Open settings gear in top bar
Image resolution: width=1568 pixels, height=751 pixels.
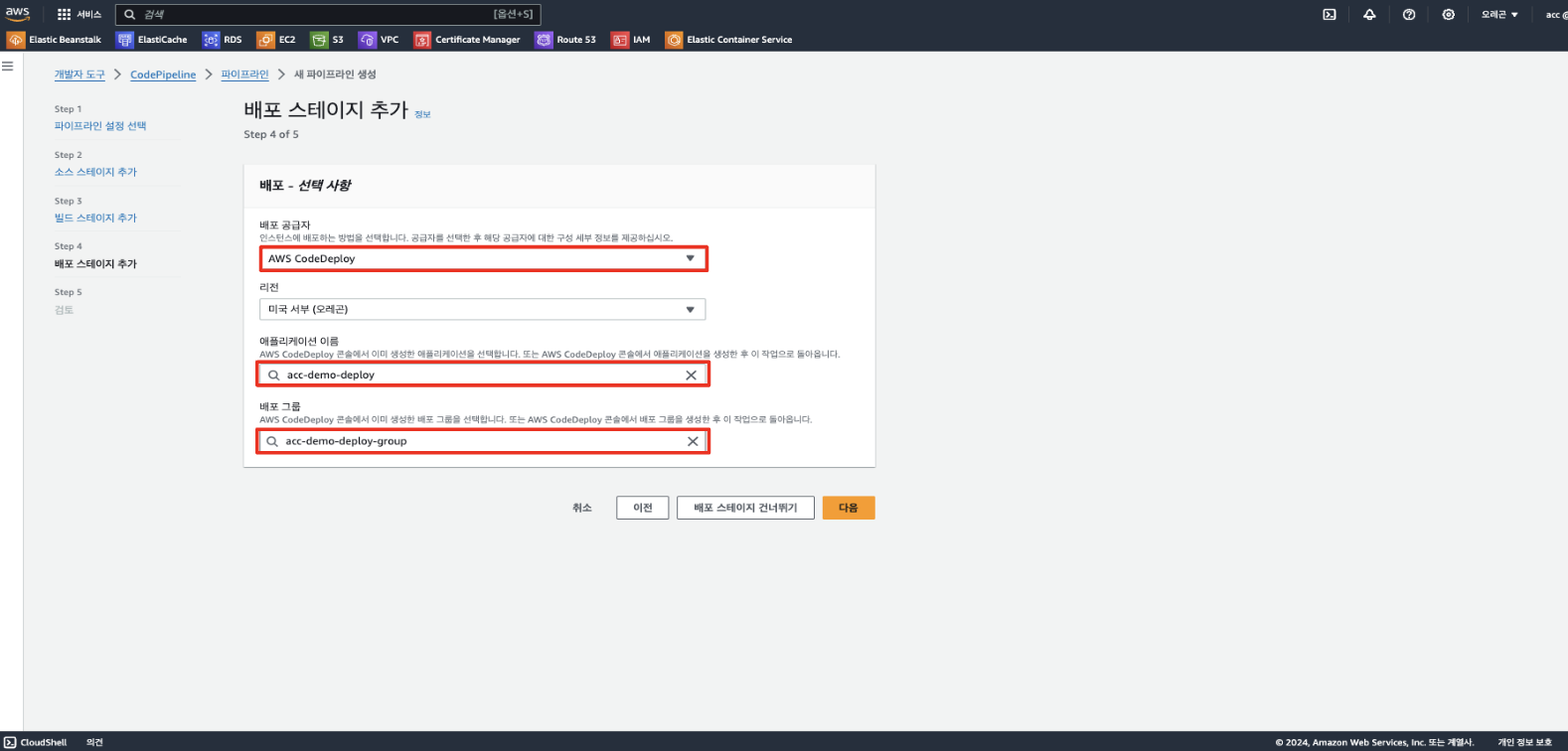click(1449, 15)
